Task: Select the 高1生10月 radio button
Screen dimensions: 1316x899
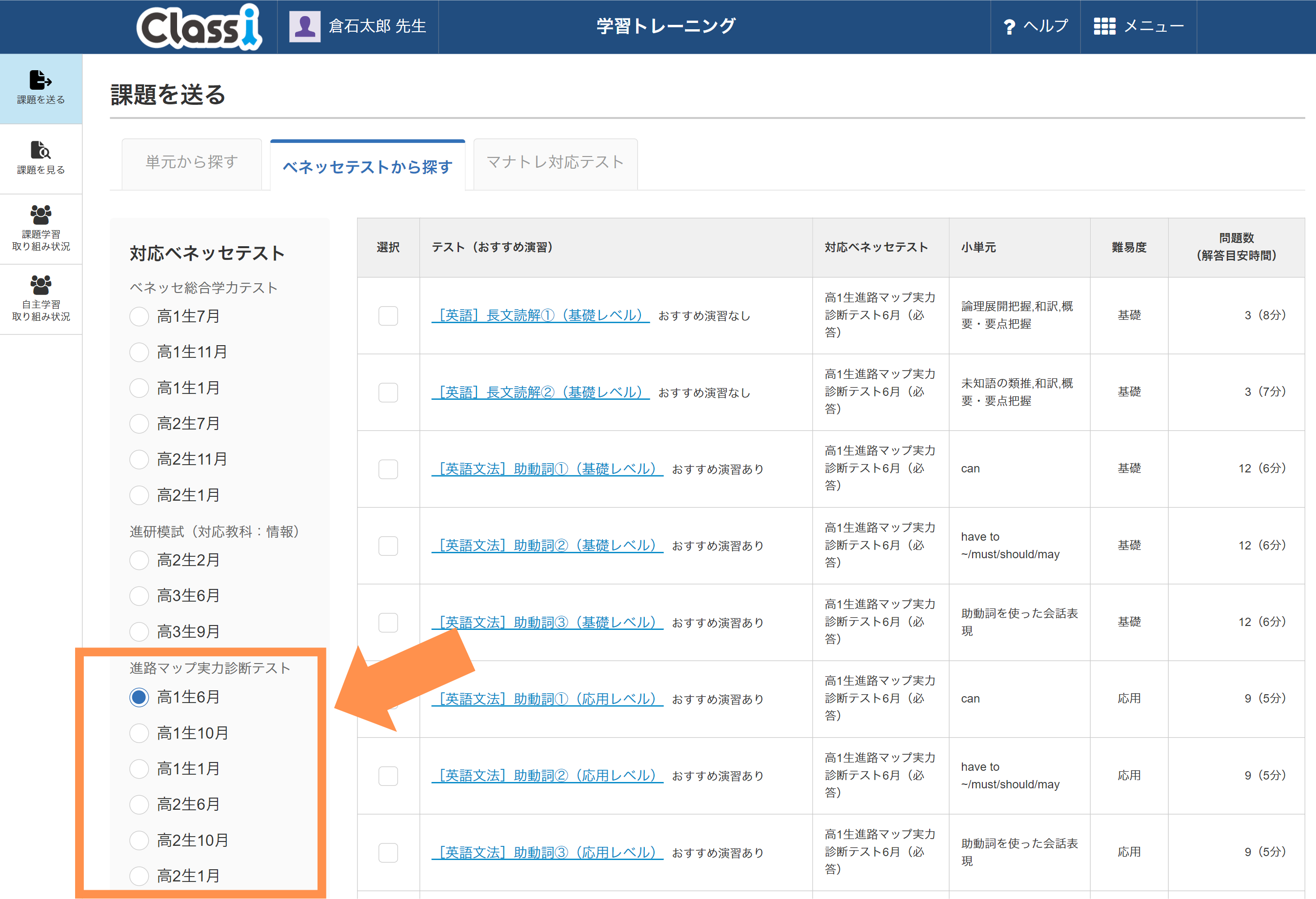Action: pos(139,733)
